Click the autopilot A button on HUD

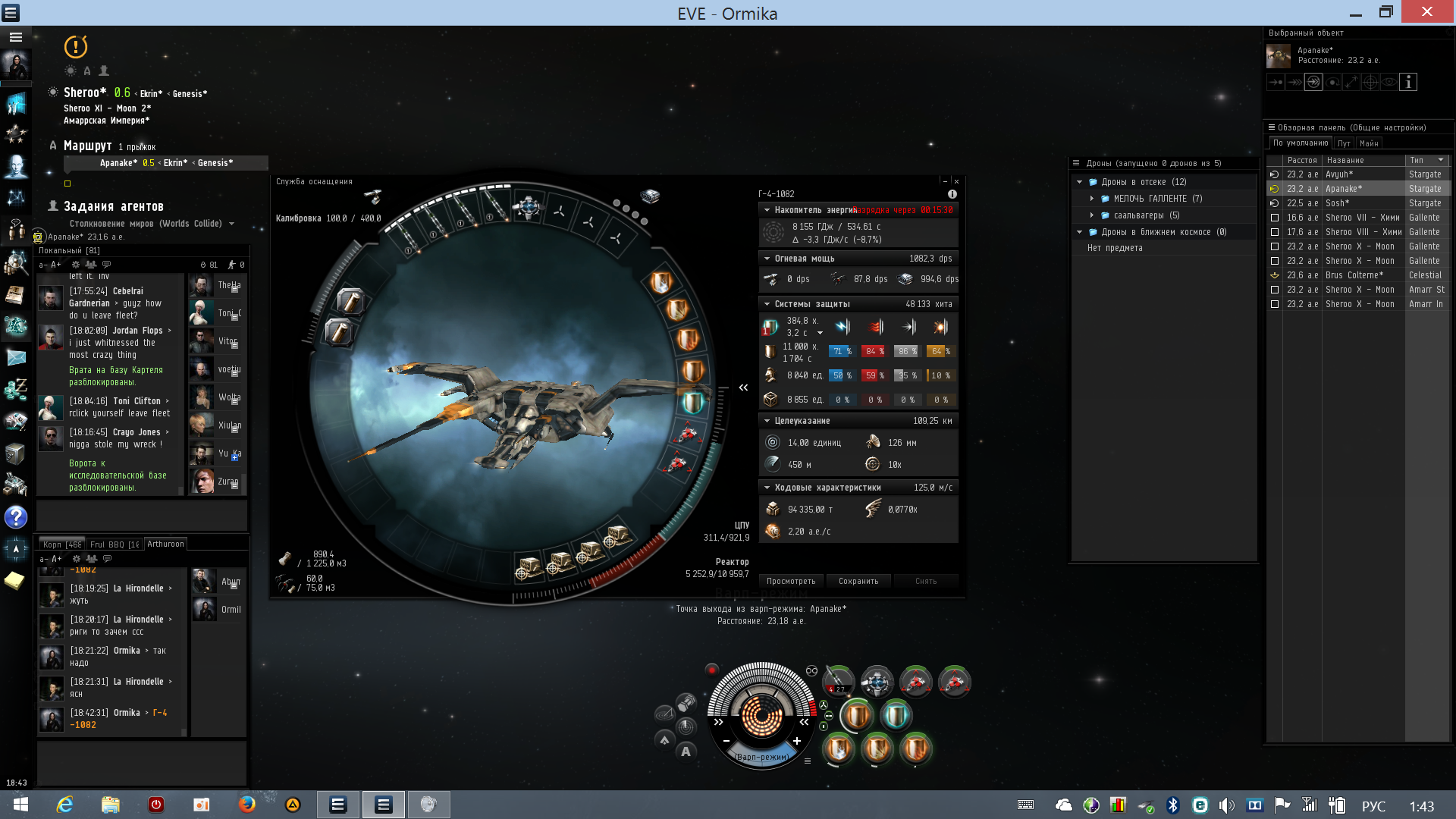pos(686,752)
